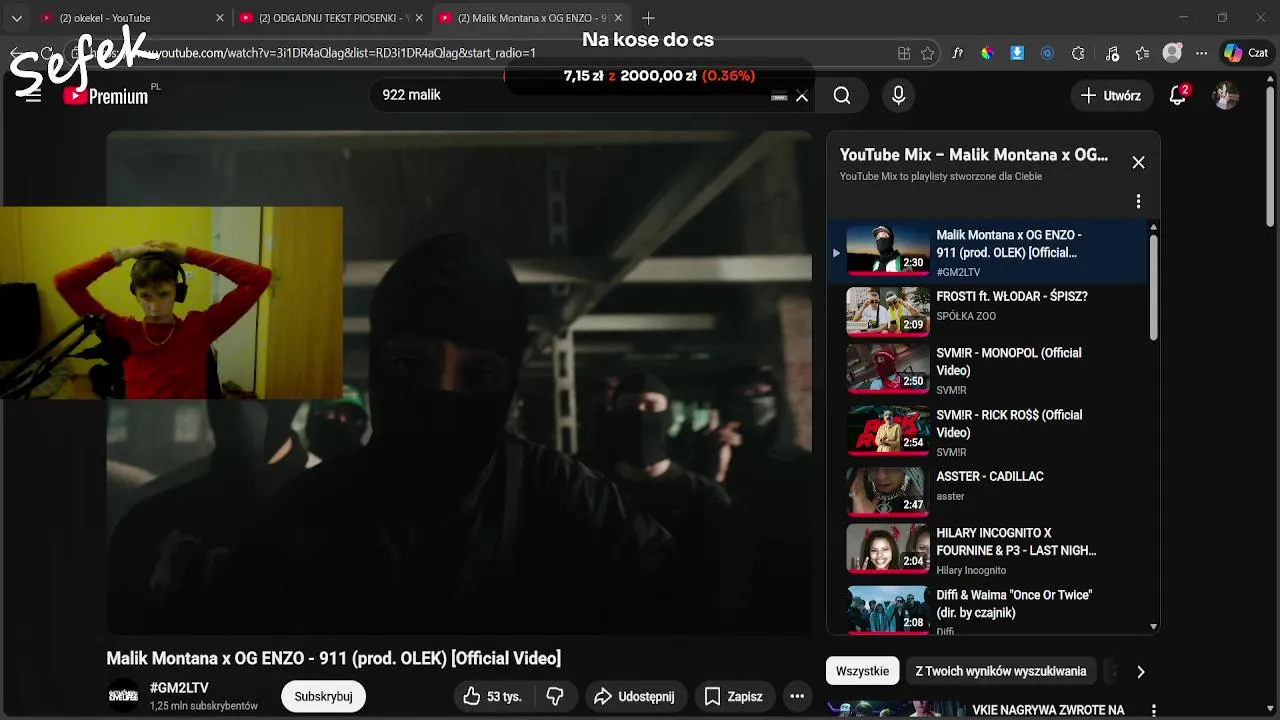Switch to the ODGADNIJ TEKST PIOSENKI tab

point(331,18)
